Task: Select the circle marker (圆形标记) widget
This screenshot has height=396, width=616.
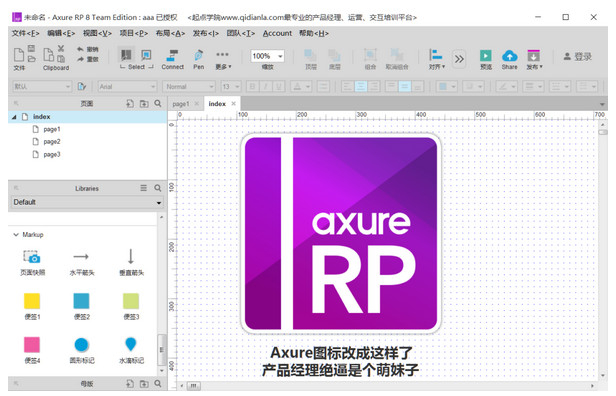Action: click(x=82, y=350)
